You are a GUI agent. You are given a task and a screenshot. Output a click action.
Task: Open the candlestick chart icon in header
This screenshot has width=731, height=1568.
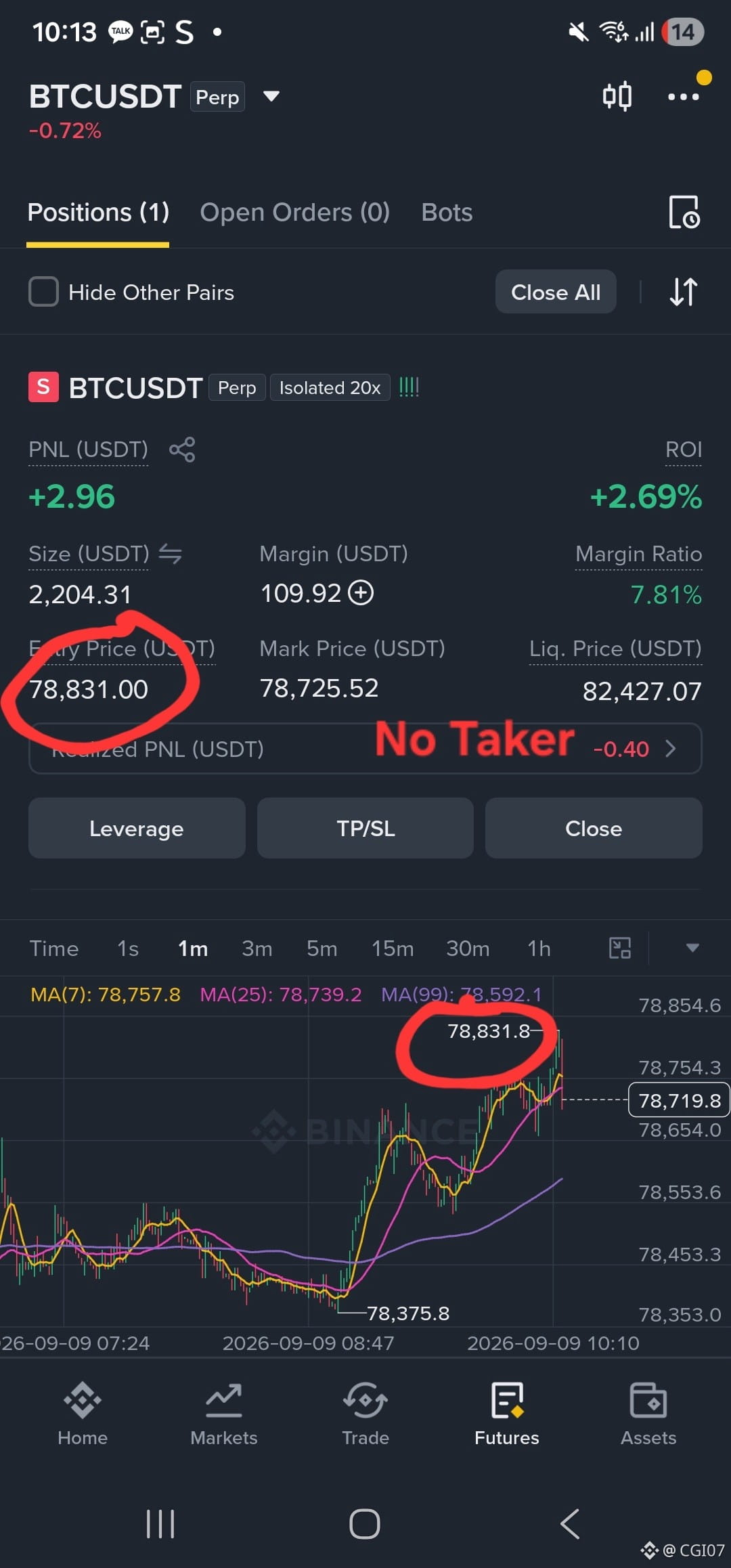click(617, 96)
